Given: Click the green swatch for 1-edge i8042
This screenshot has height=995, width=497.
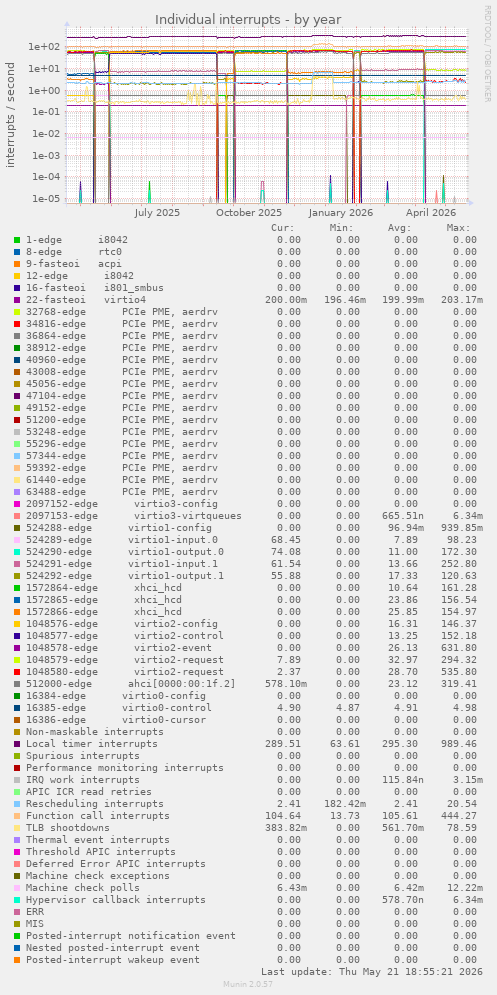Looking at the screenshot, I should (x=17, y=240).
